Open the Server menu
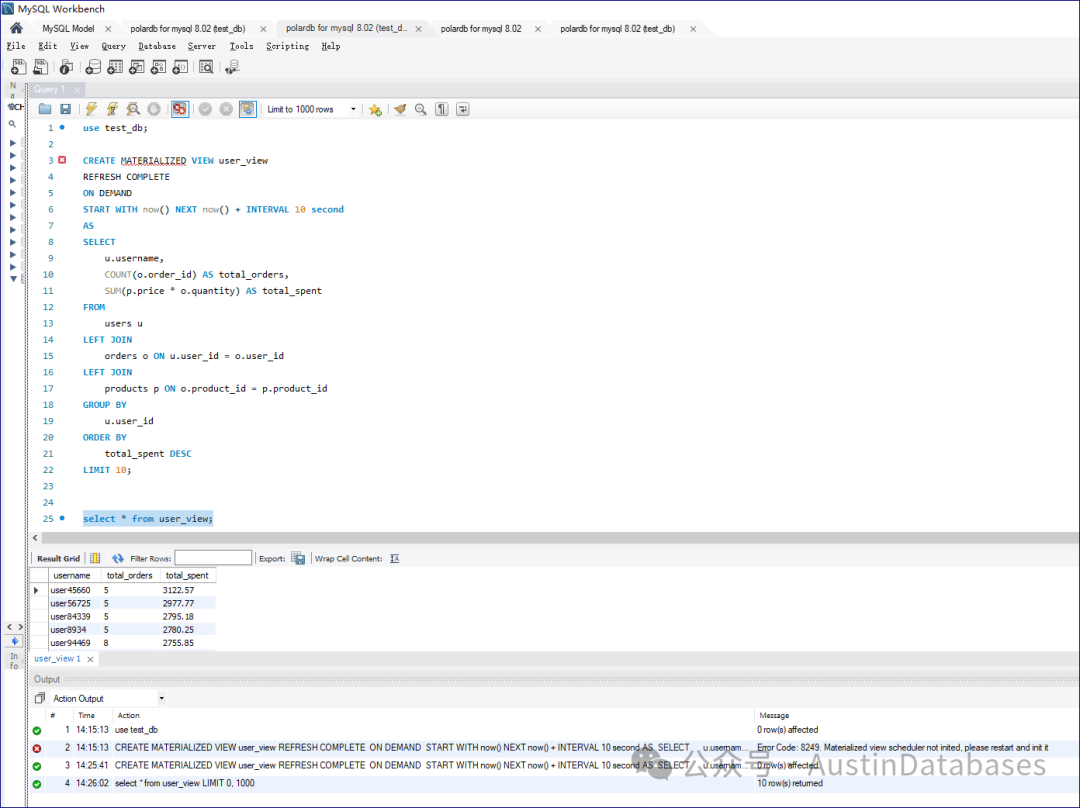Viewport: 1080px width, 808px height. coord(202,46)
